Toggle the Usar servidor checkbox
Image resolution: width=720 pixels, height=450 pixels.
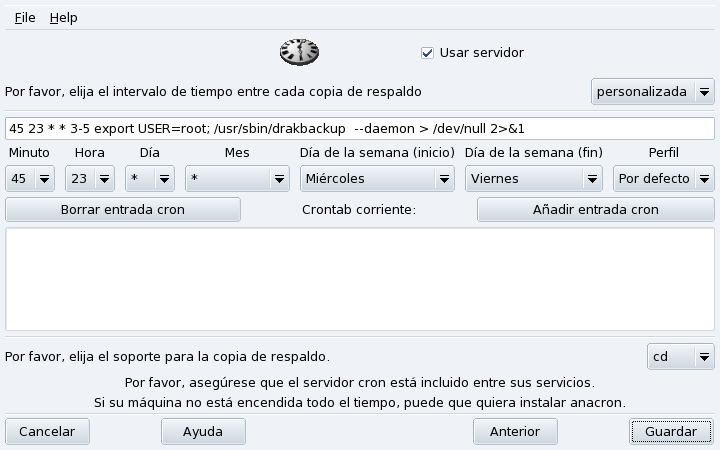pos(427,53)
